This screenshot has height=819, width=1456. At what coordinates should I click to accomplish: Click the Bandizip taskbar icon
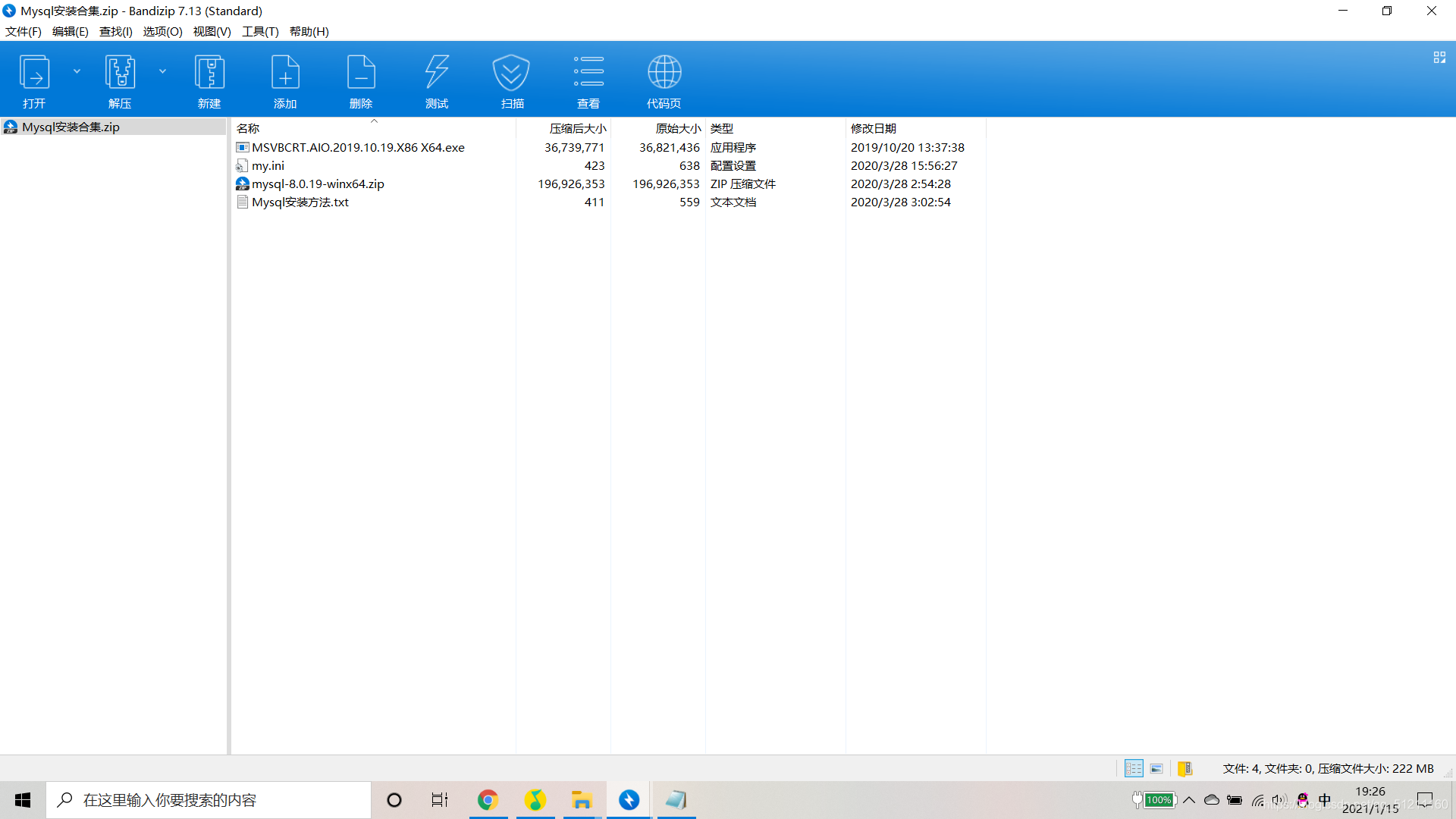629,800
